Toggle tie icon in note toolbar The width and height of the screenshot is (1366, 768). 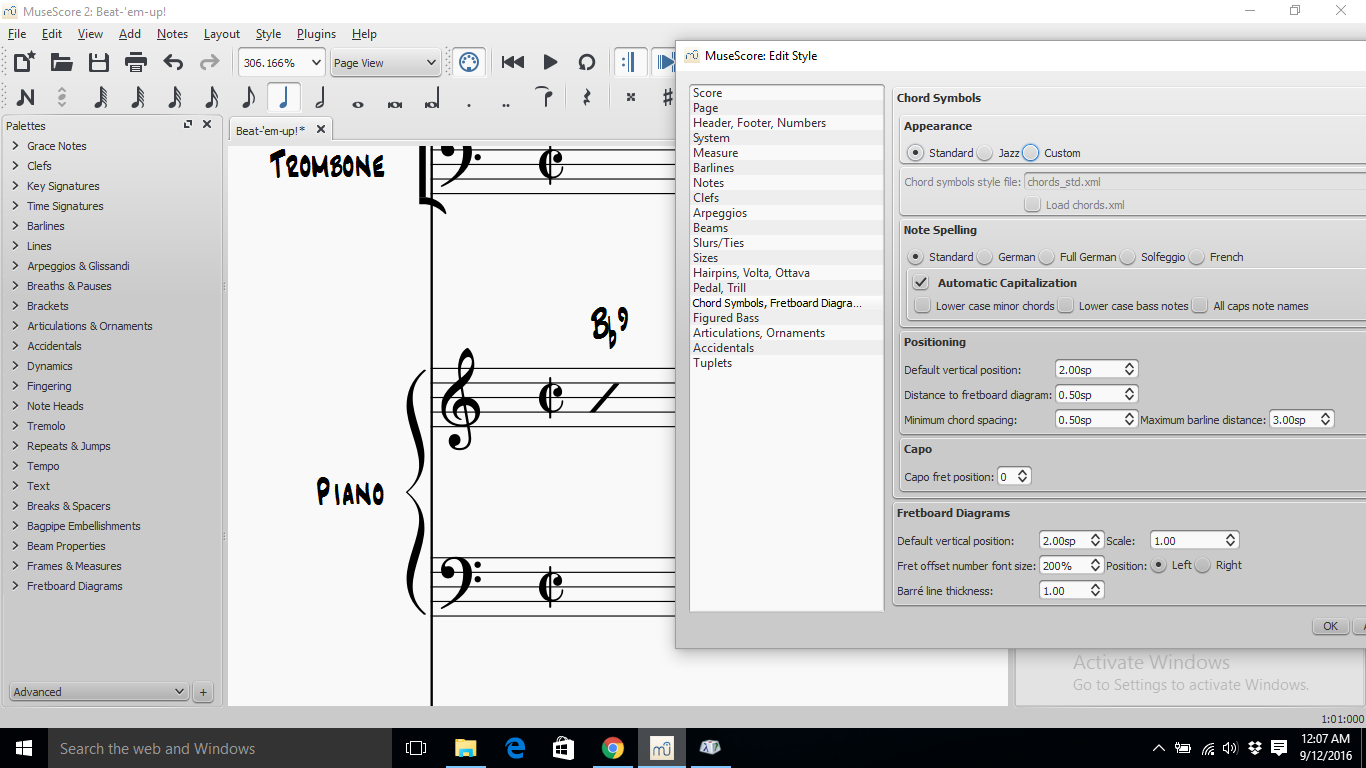[544, 97]
